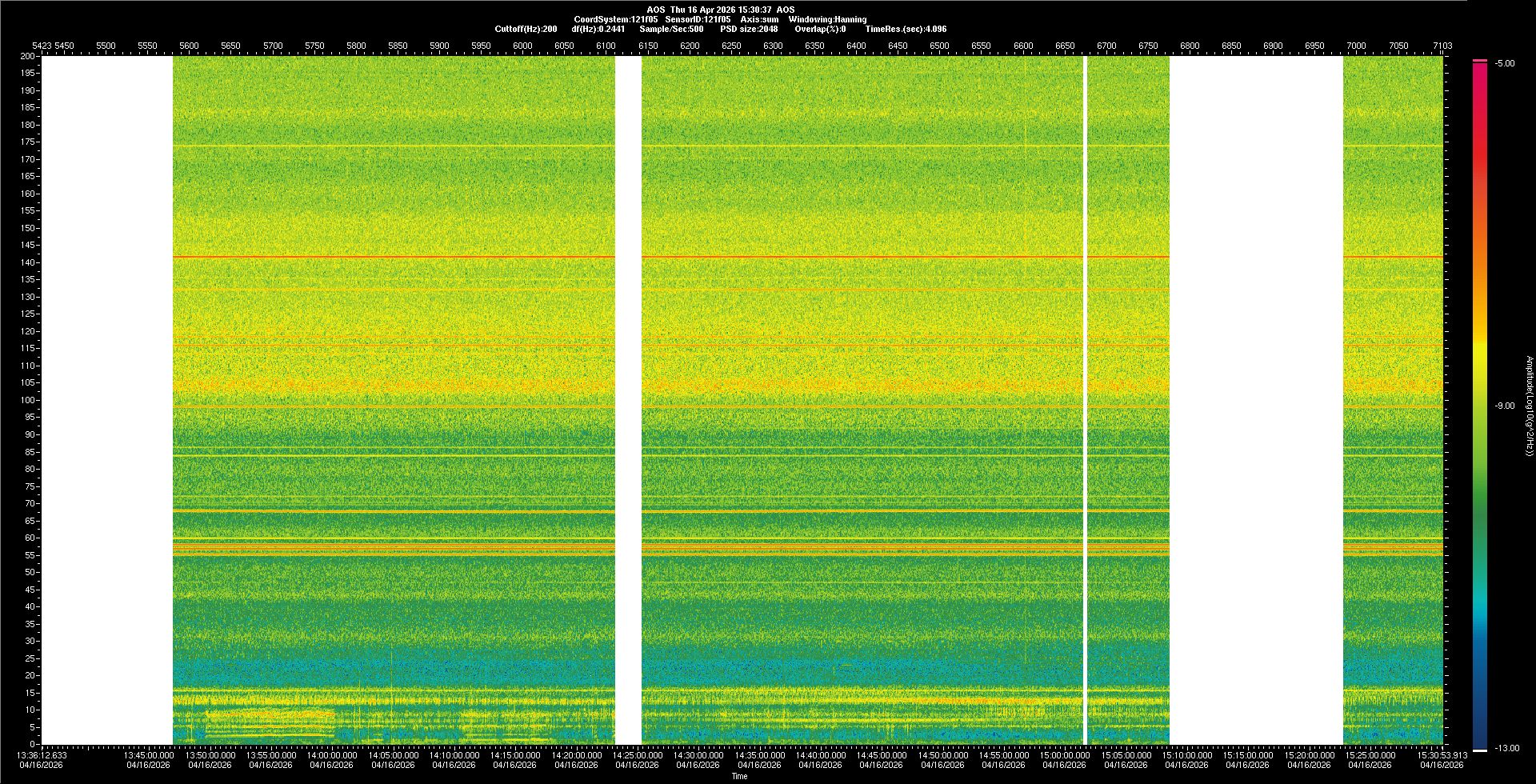This screenshot has width=1536, height=784.
Task: Click the Windowing:Hanning header text
Action: [827, 19]
